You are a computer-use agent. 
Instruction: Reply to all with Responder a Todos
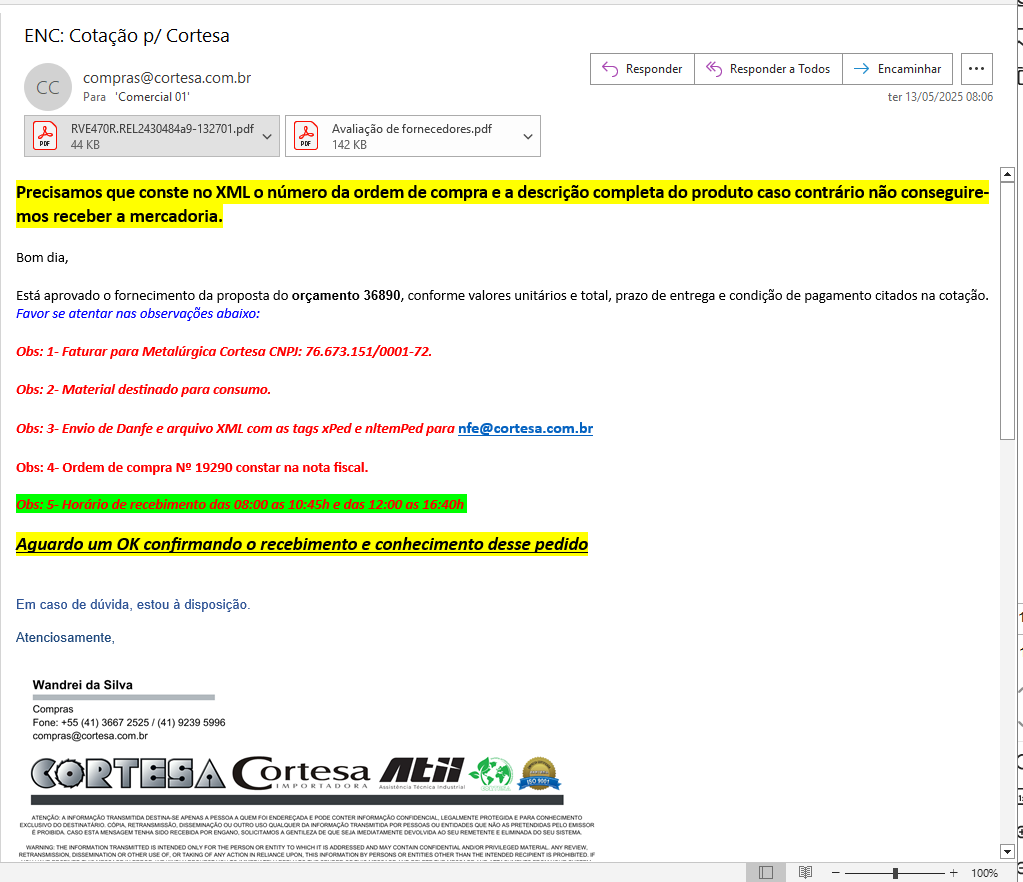768,69
